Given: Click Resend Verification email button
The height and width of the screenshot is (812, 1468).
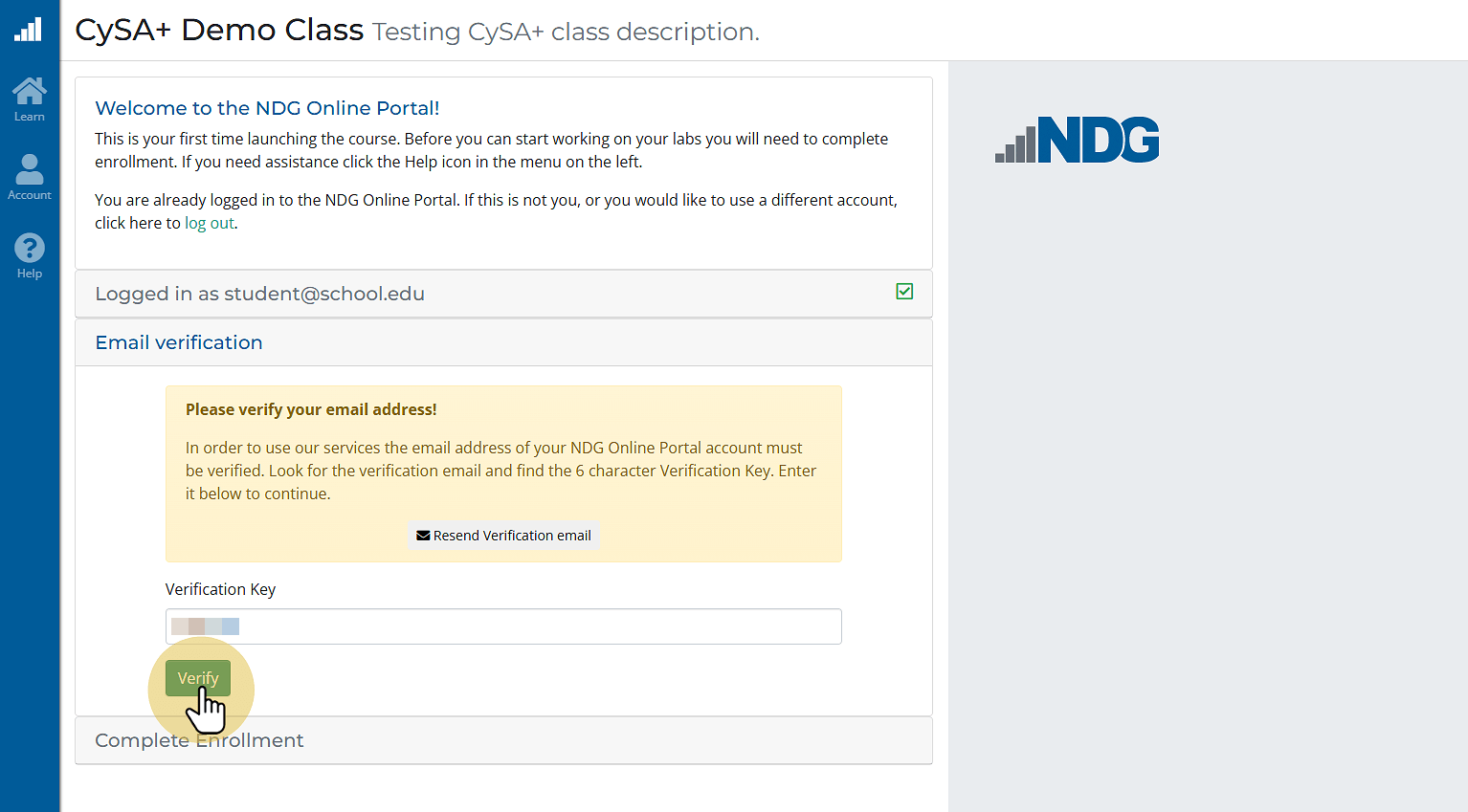Looking at the screenshot, I should [x=503, y=536].
